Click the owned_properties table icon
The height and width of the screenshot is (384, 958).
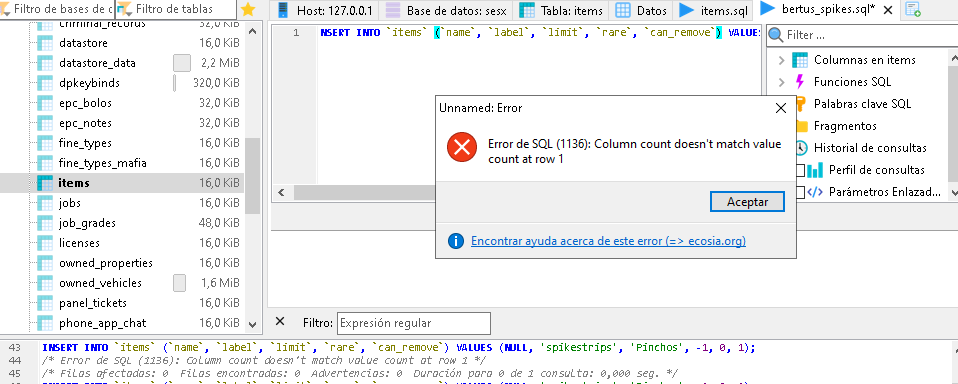(x=45, y=263)
